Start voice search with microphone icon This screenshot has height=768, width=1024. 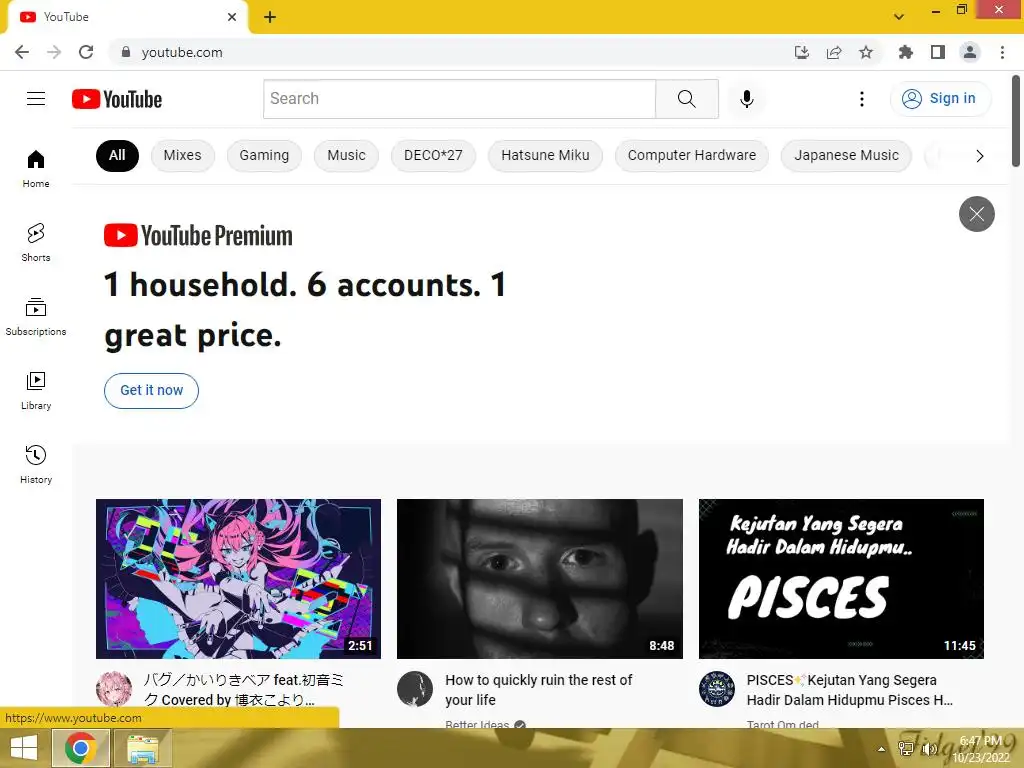(x=746, y=99)
